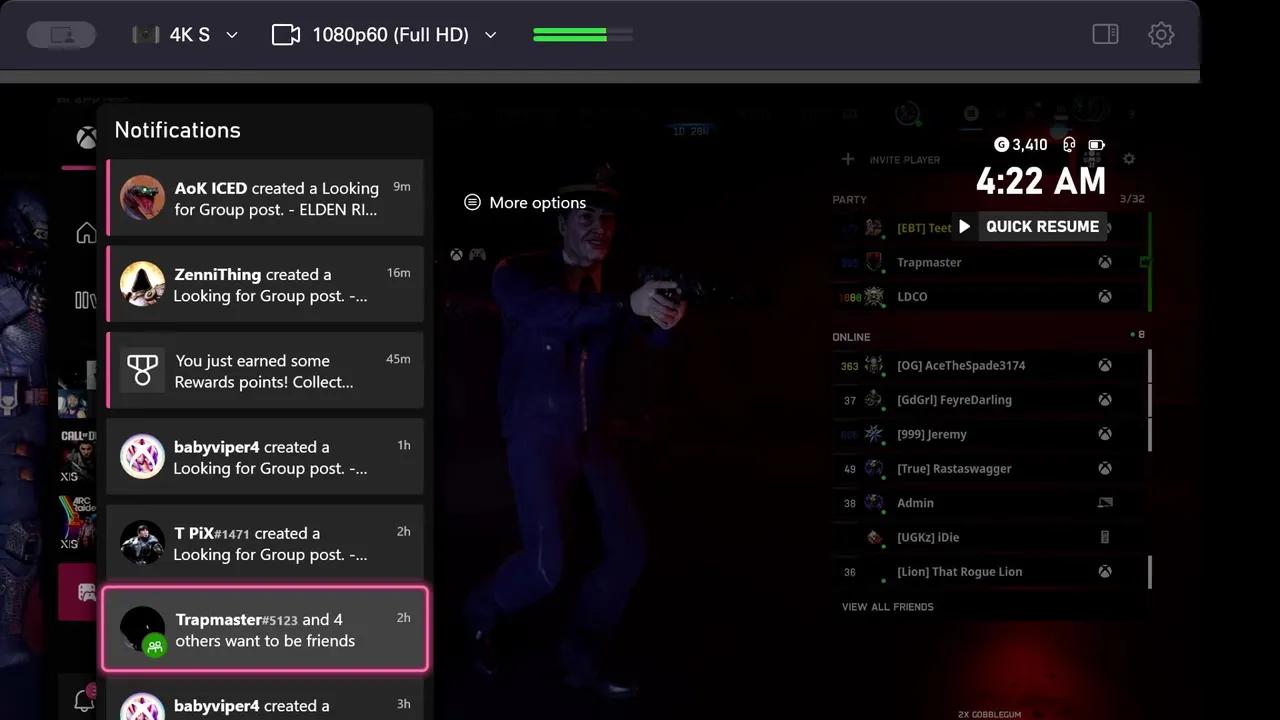
Task: Click the Xbox platform icon beside Jeremy
Action: [x=1105, y=435]
